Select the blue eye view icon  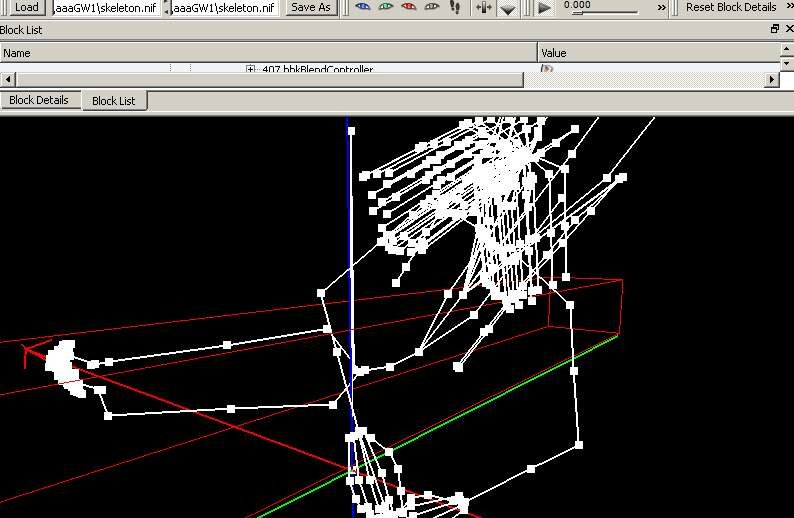click(363, 7)
